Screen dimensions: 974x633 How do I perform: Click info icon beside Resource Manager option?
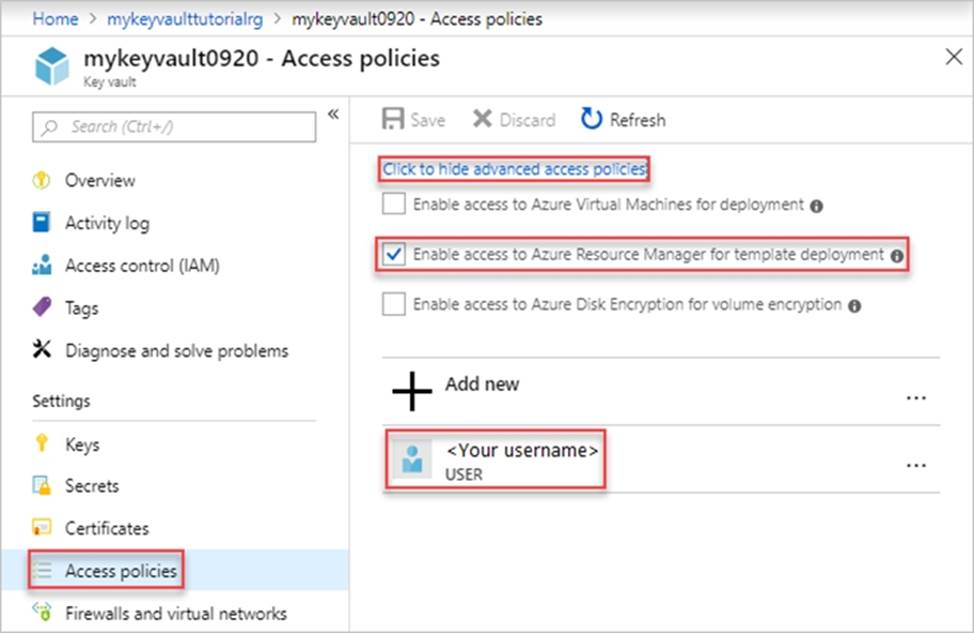tap(897, 256)
